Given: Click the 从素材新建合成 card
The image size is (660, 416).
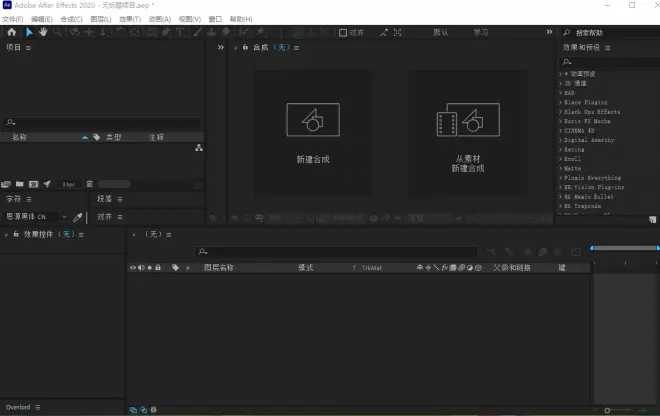Looking at the screenshot, I should point(468,133).
